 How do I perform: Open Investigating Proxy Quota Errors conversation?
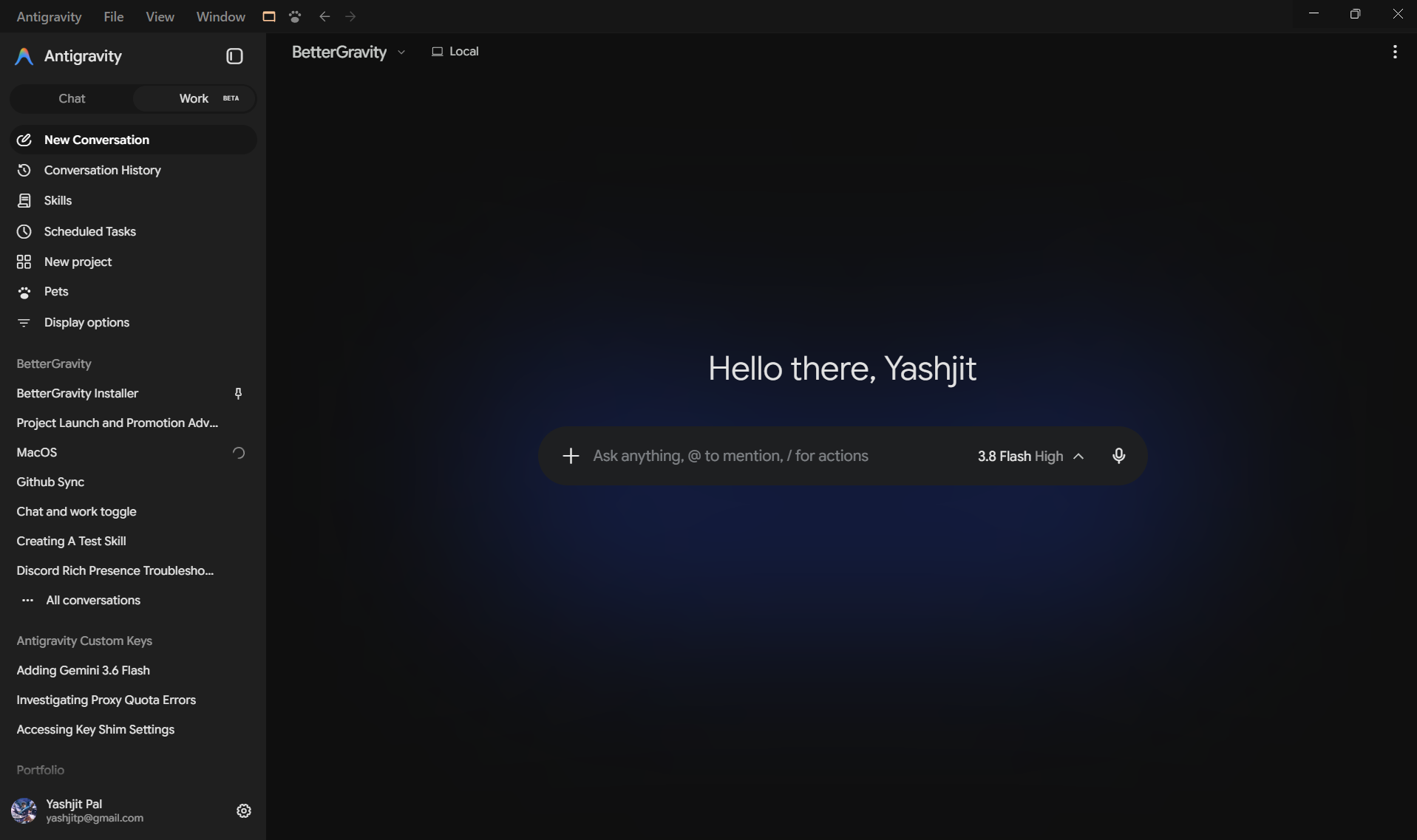point(133,700)
